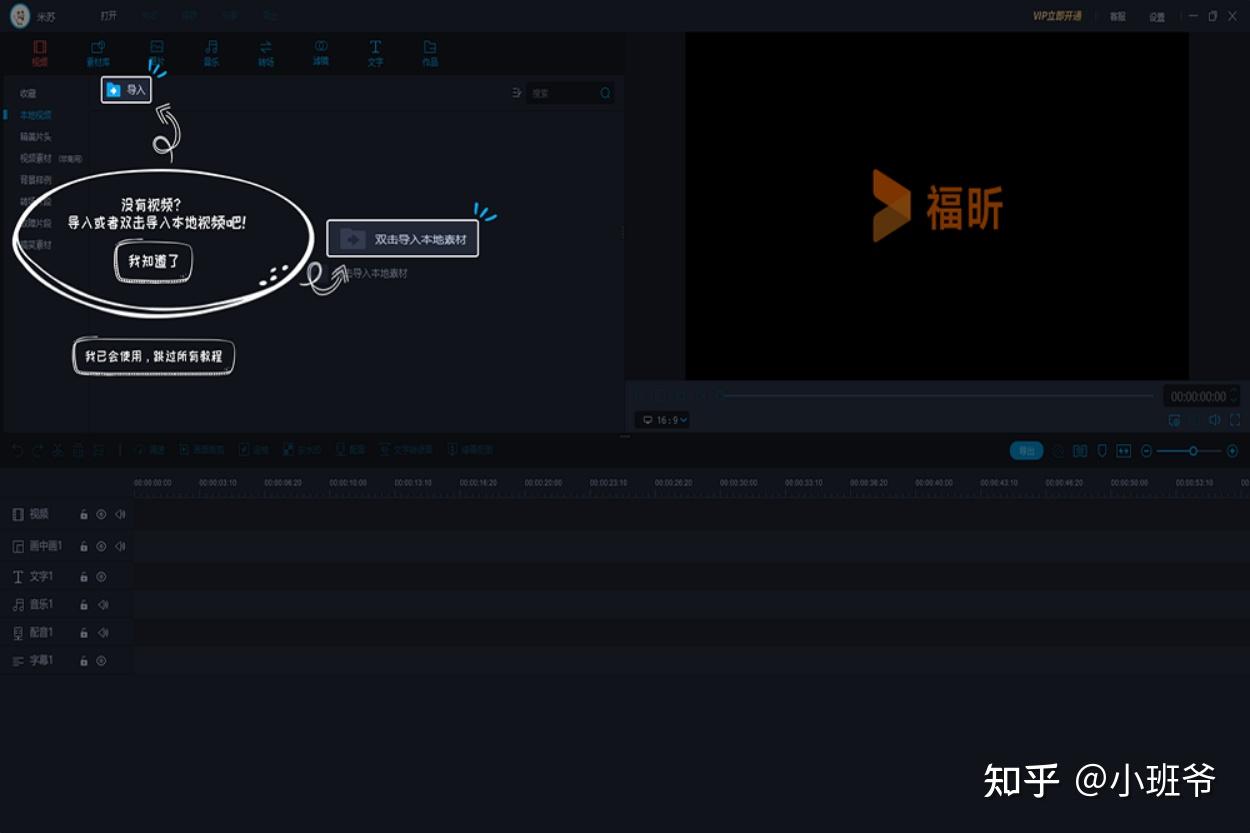This screenshot has width=1250, height=833.
Task: Mute the 视频 track audio
Action: point(120,515)
